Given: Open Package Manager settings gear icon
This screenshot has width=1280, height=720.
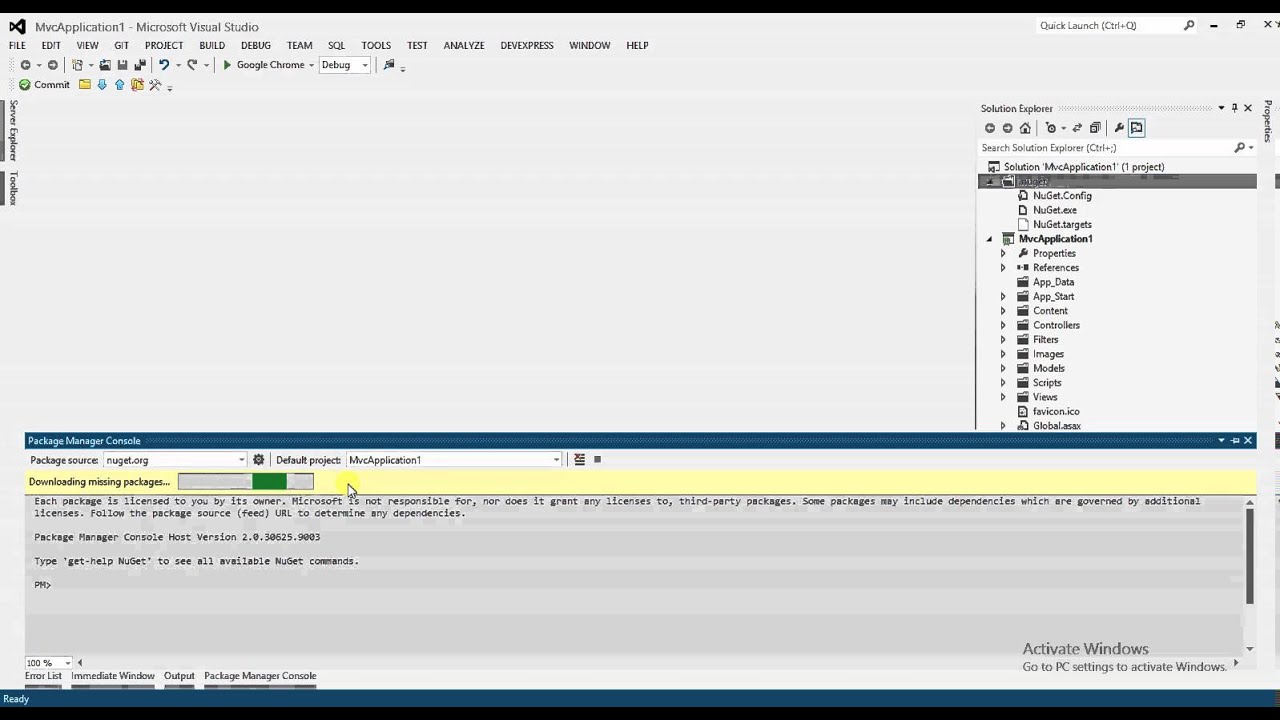Looking at the screenshot, I should coord(258,460).
